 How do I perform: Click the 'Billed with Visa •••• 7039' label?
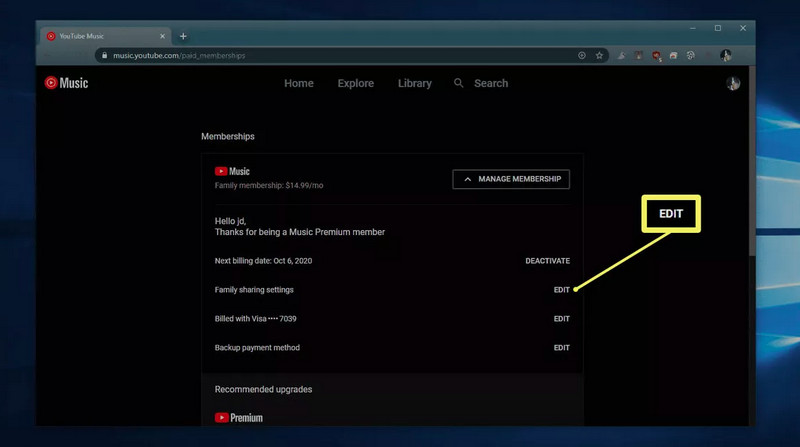click(255, 319)
